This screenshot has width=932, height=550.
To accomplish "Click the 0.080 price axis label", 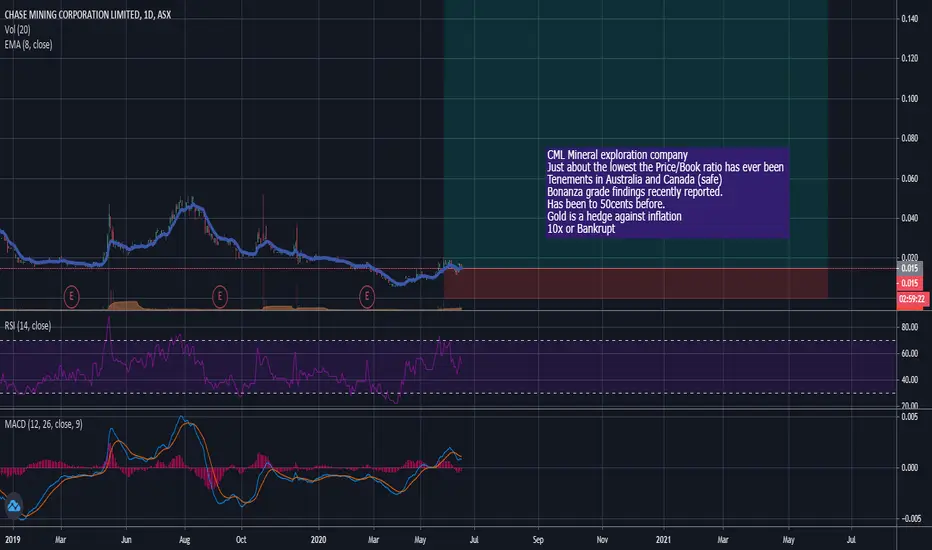I will coord(909,138).
